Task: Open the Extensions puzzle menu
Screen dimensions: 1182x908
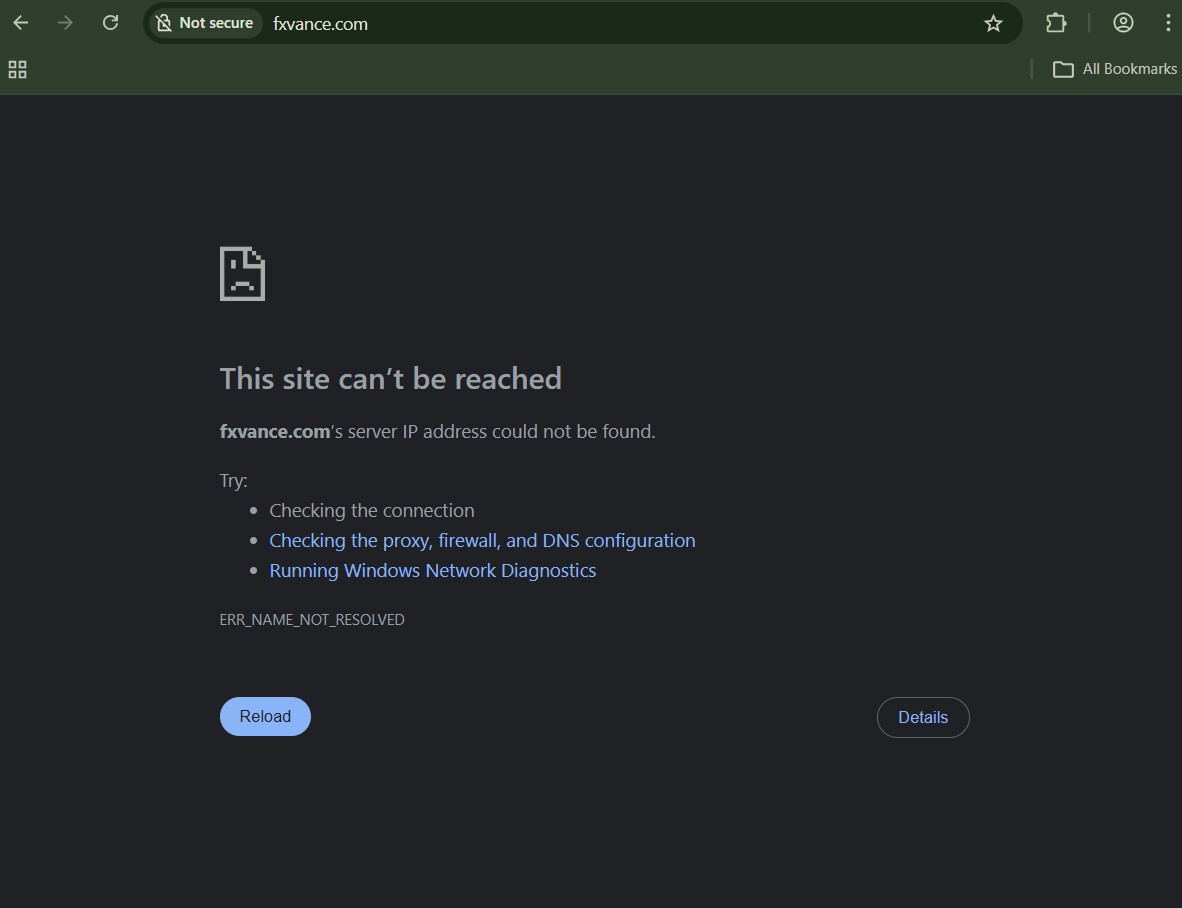Action: coord(1055,23)
